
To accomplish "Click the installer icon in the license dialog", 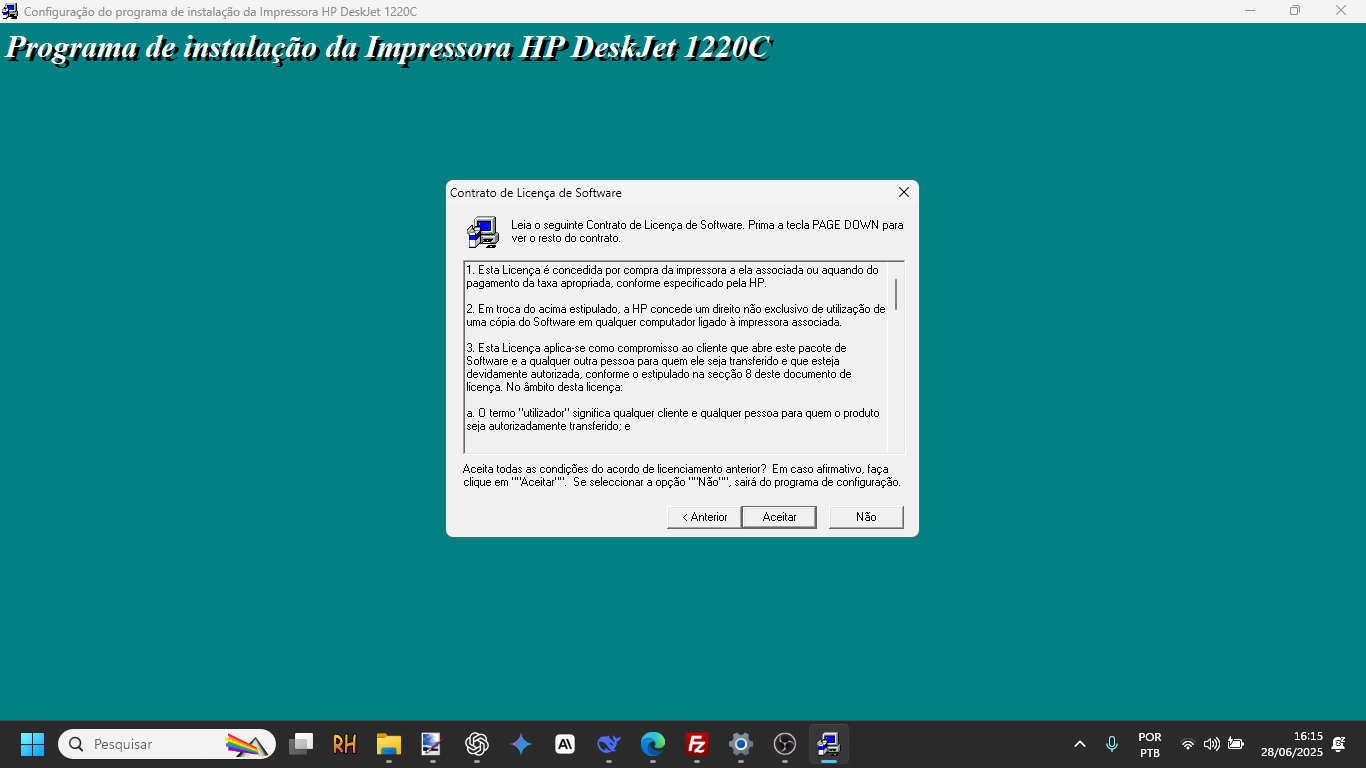I will pos(483,232).
